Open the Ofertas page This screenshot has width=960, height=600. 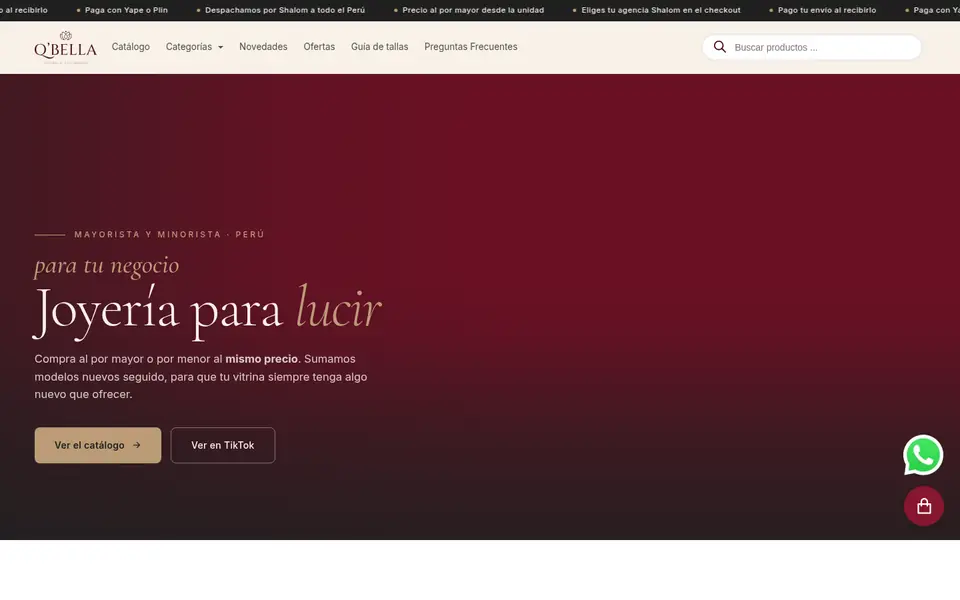click(x=319, y=47)
